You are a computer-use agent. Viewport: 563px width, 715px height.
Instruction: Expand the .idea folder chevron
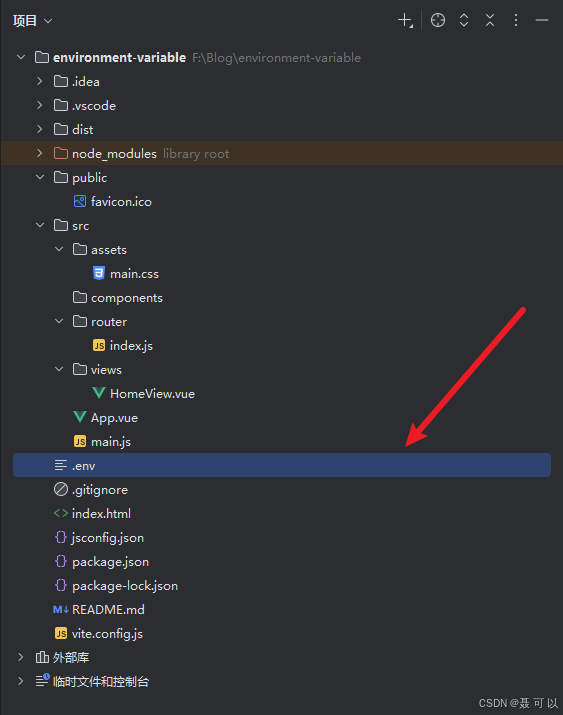point(40,81)
